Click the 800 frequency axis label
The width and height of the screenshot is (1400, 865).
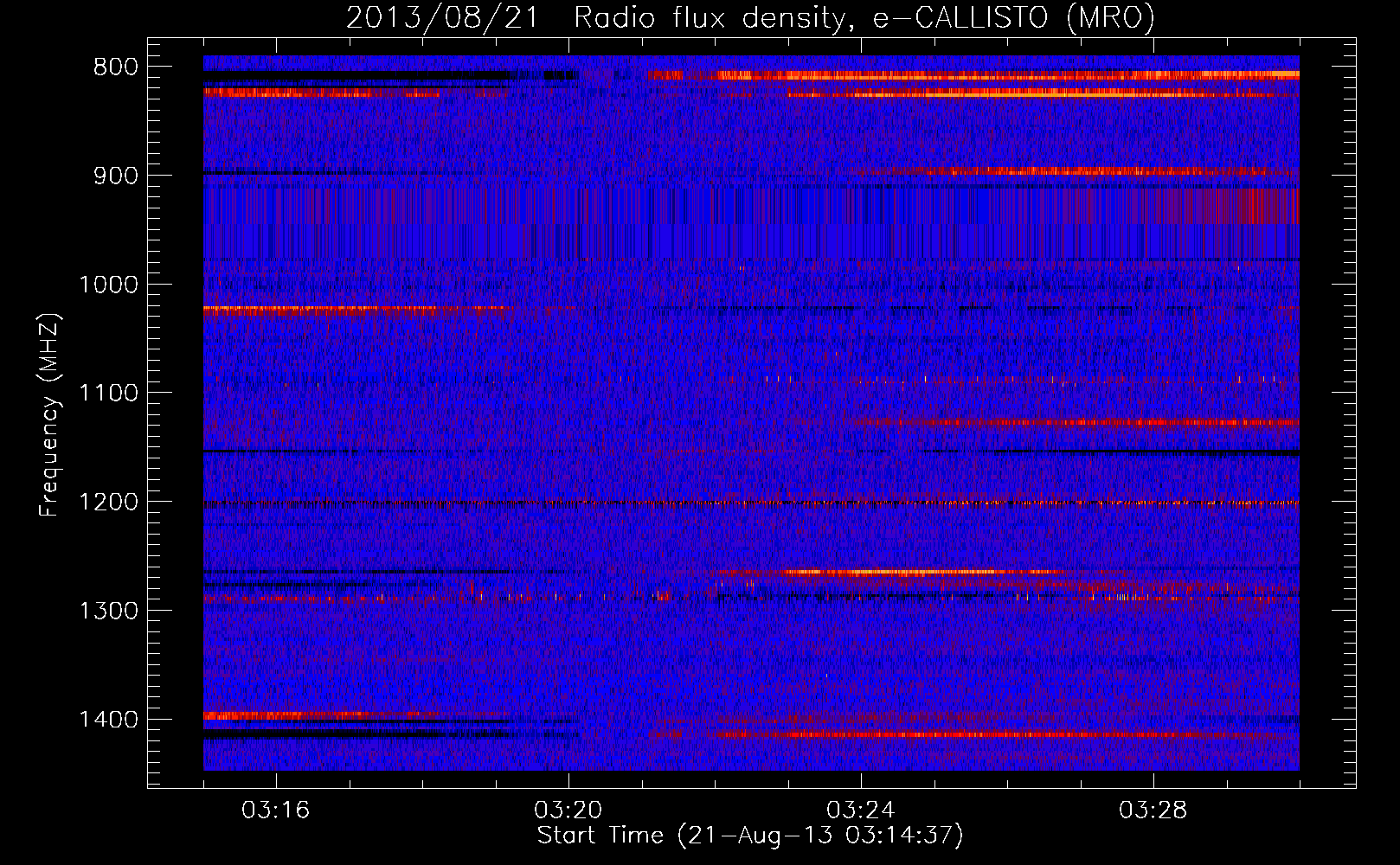point(115,67)
